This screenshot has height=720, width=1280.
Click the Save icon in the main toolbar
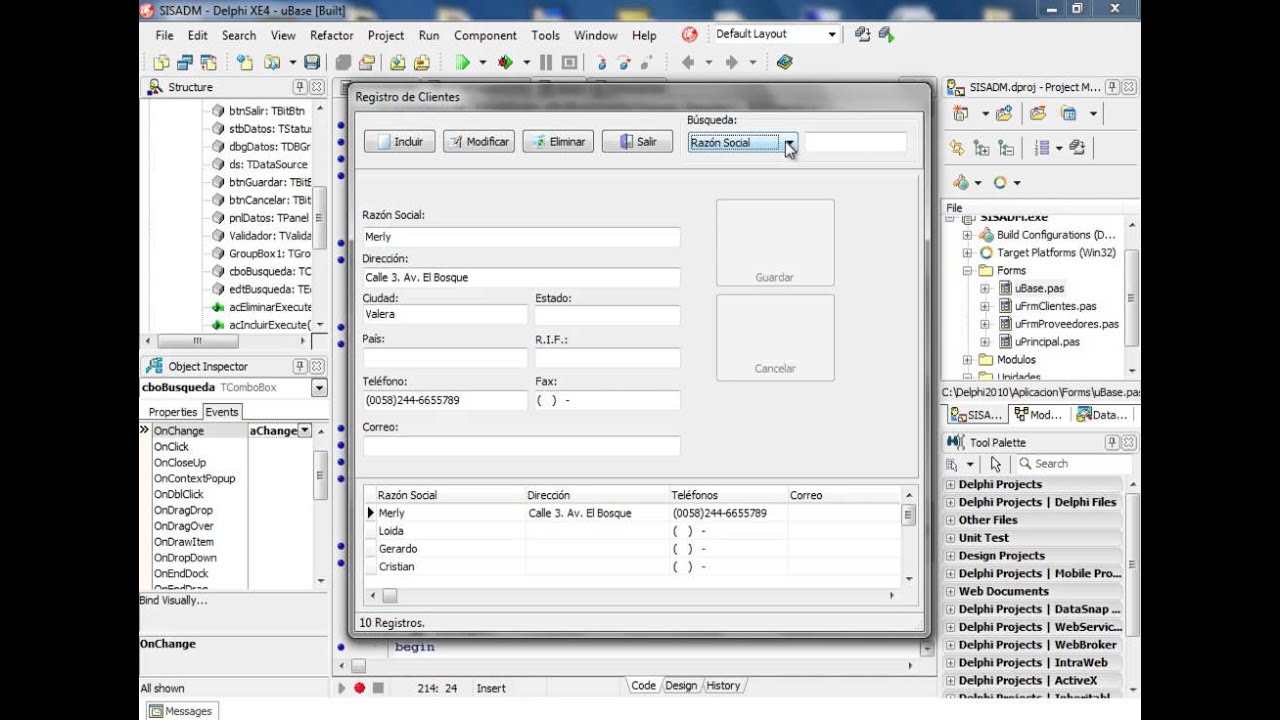312,62
